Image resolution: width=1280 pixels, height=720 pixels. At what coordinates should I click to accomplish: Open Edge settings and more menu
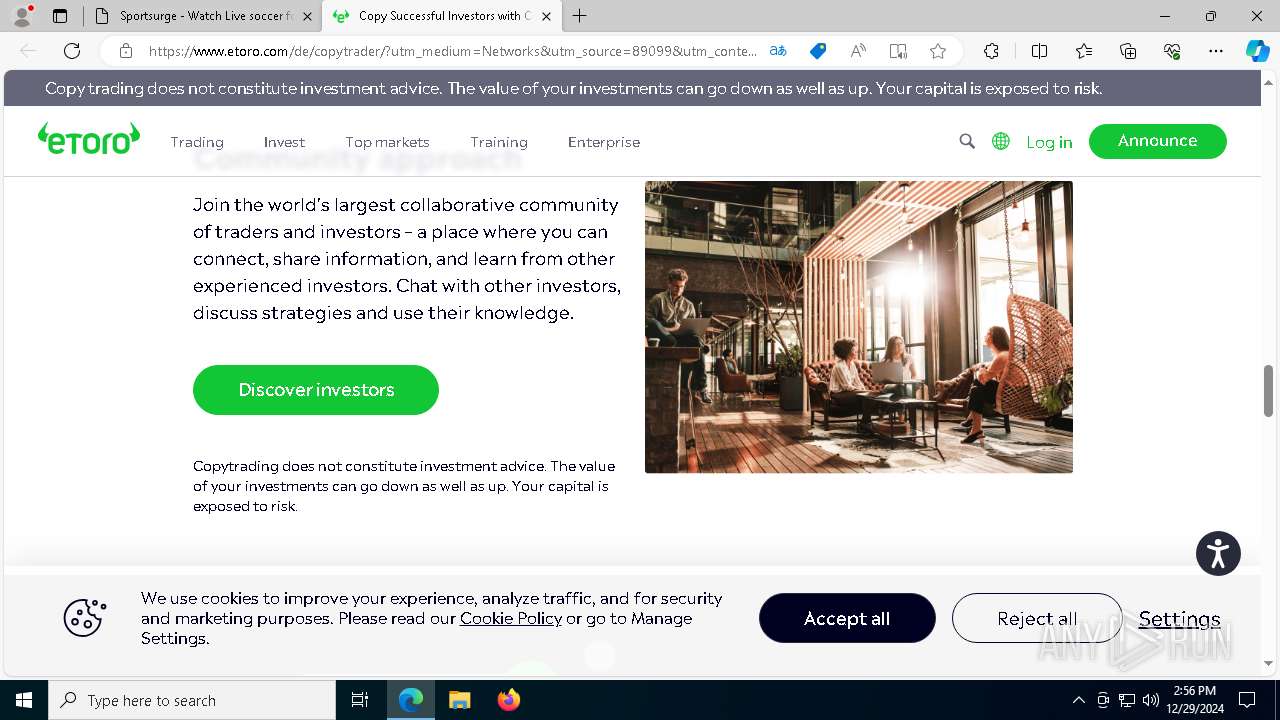click(x=1216, y=51)
